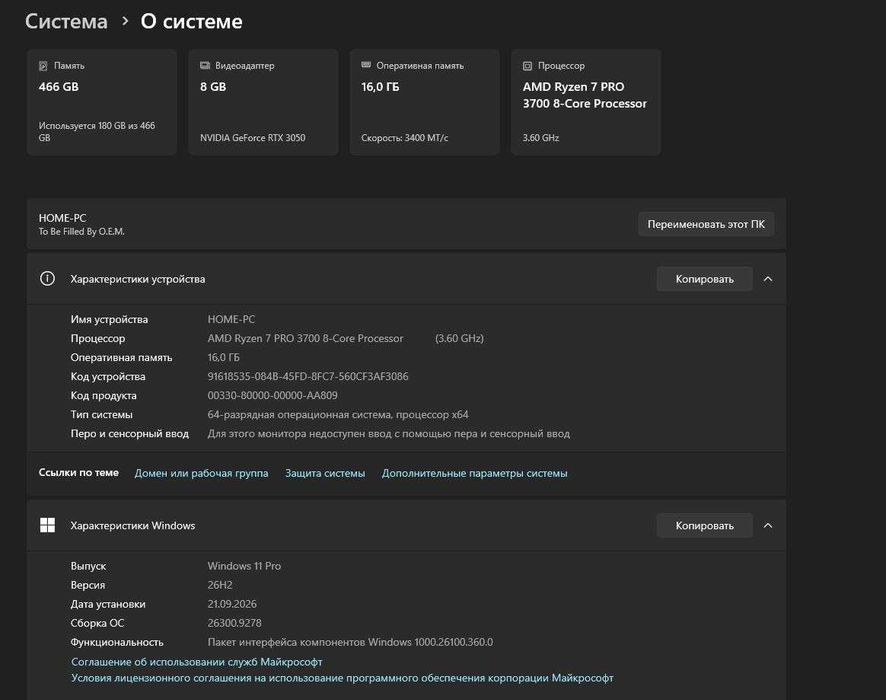Copy device specs with Копировать in Характеристики устройства
The image size is (886, 700).
point(705,279)
